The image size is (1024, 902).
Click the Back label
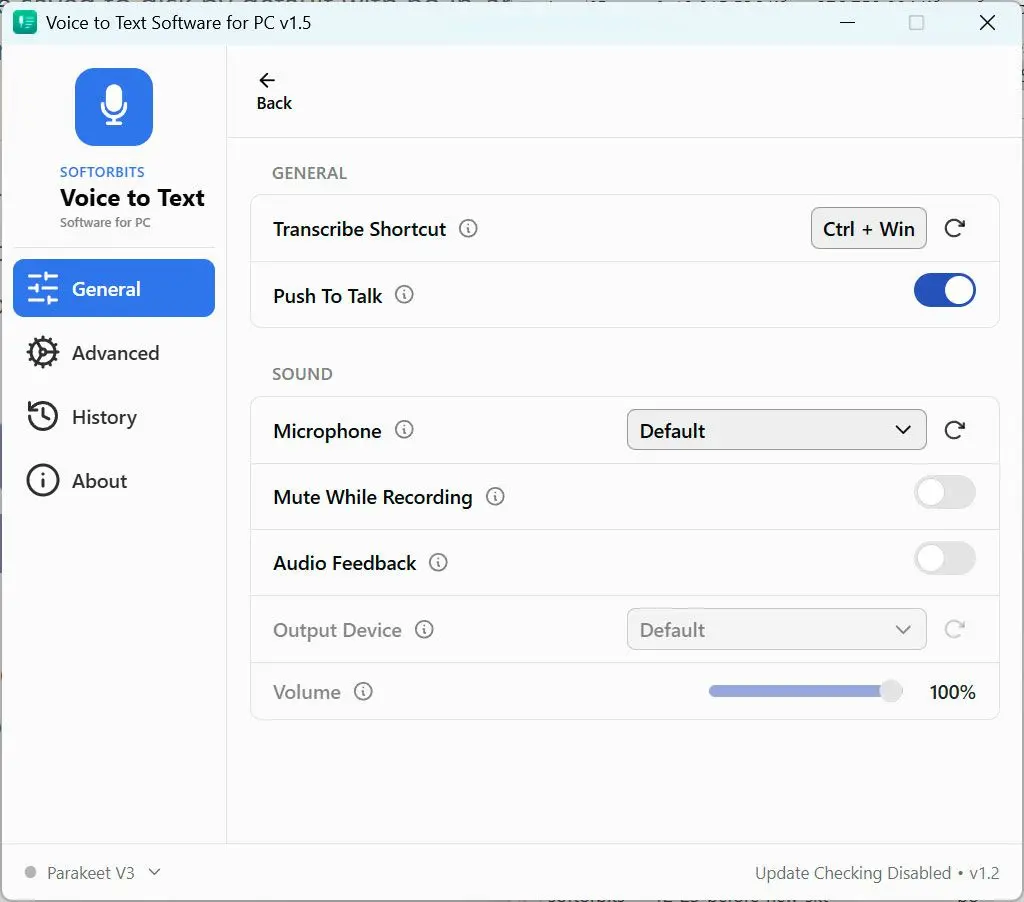274,103
